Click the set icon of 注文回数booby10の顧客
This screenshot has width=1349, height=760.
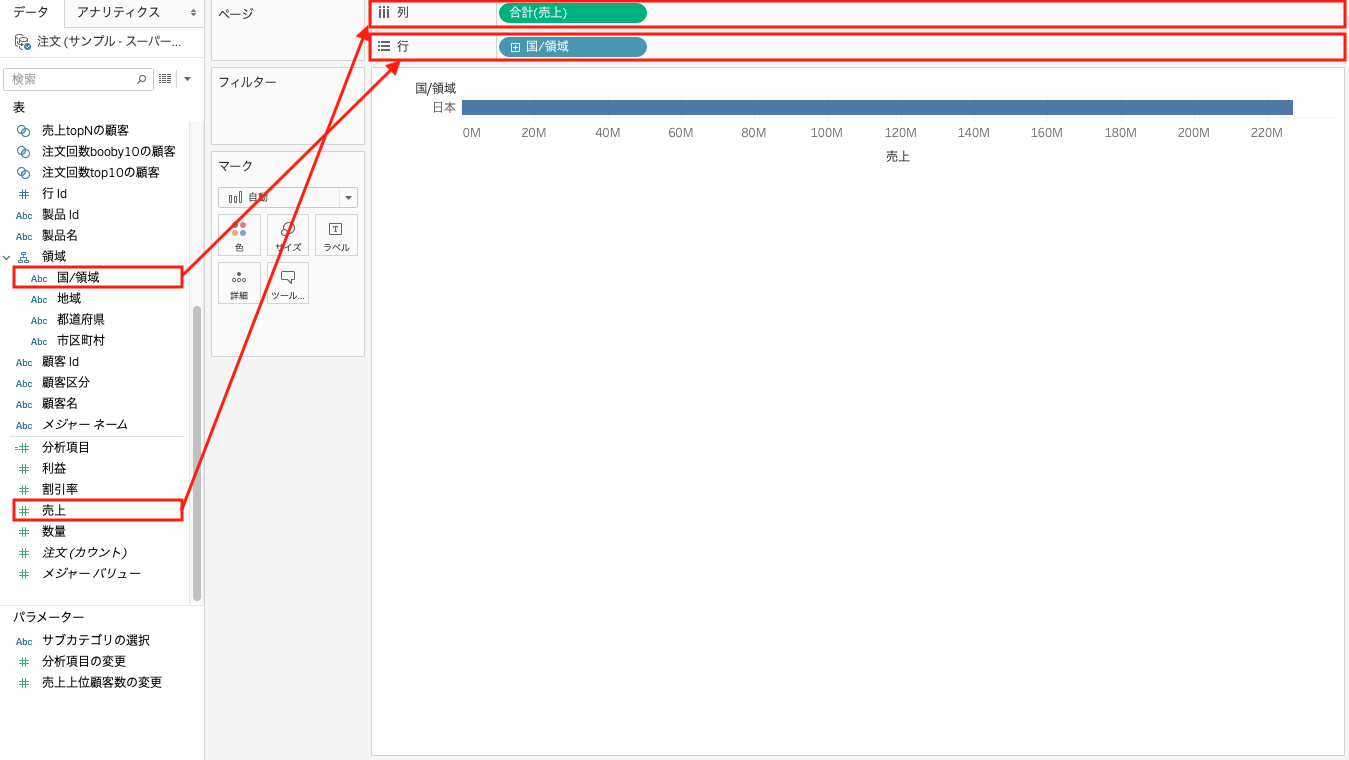(x=24, y=152)
